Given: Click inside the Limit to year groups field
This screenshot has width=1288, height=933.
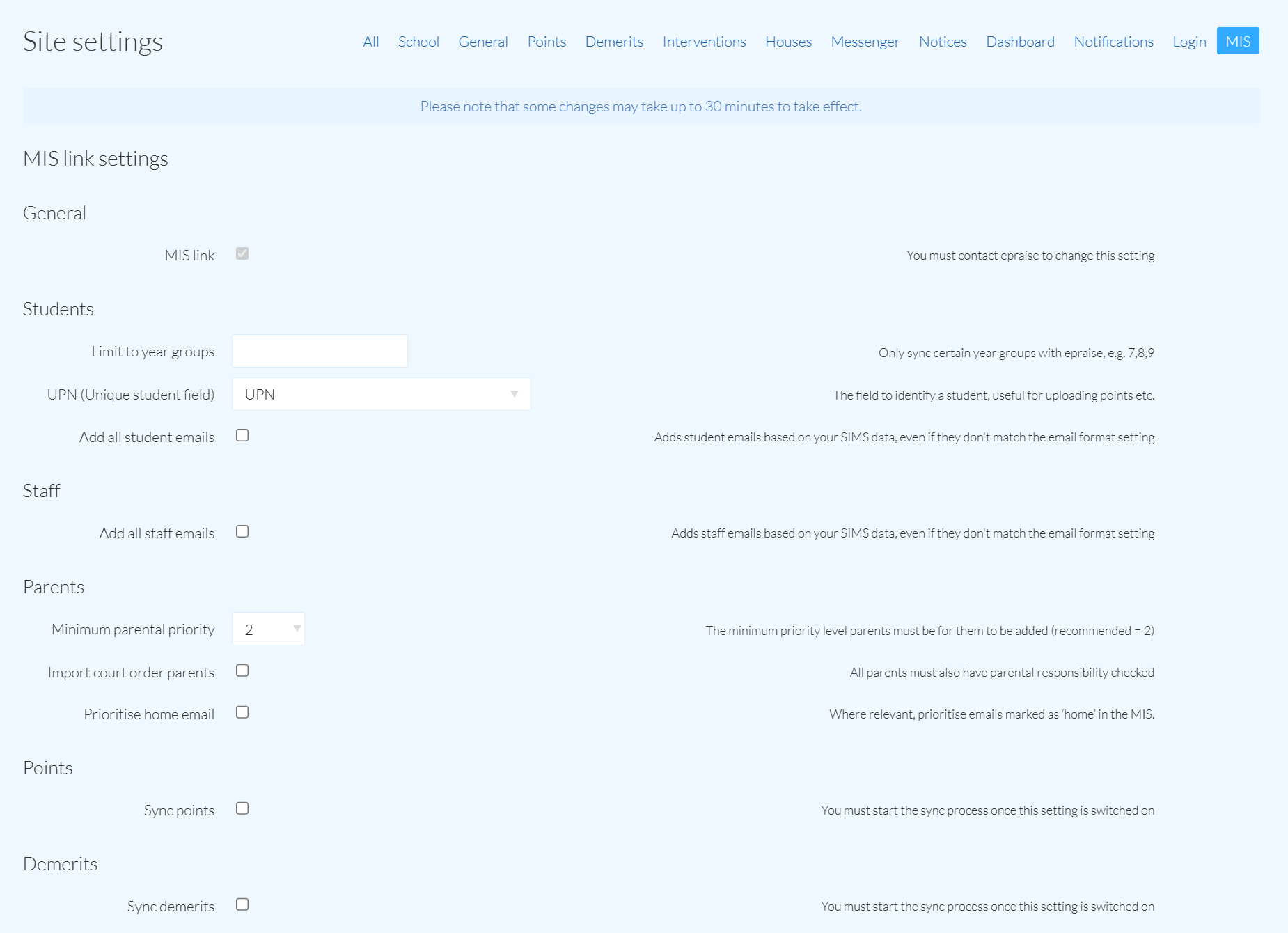Looking at the screenshot, I should pos(320,350).
